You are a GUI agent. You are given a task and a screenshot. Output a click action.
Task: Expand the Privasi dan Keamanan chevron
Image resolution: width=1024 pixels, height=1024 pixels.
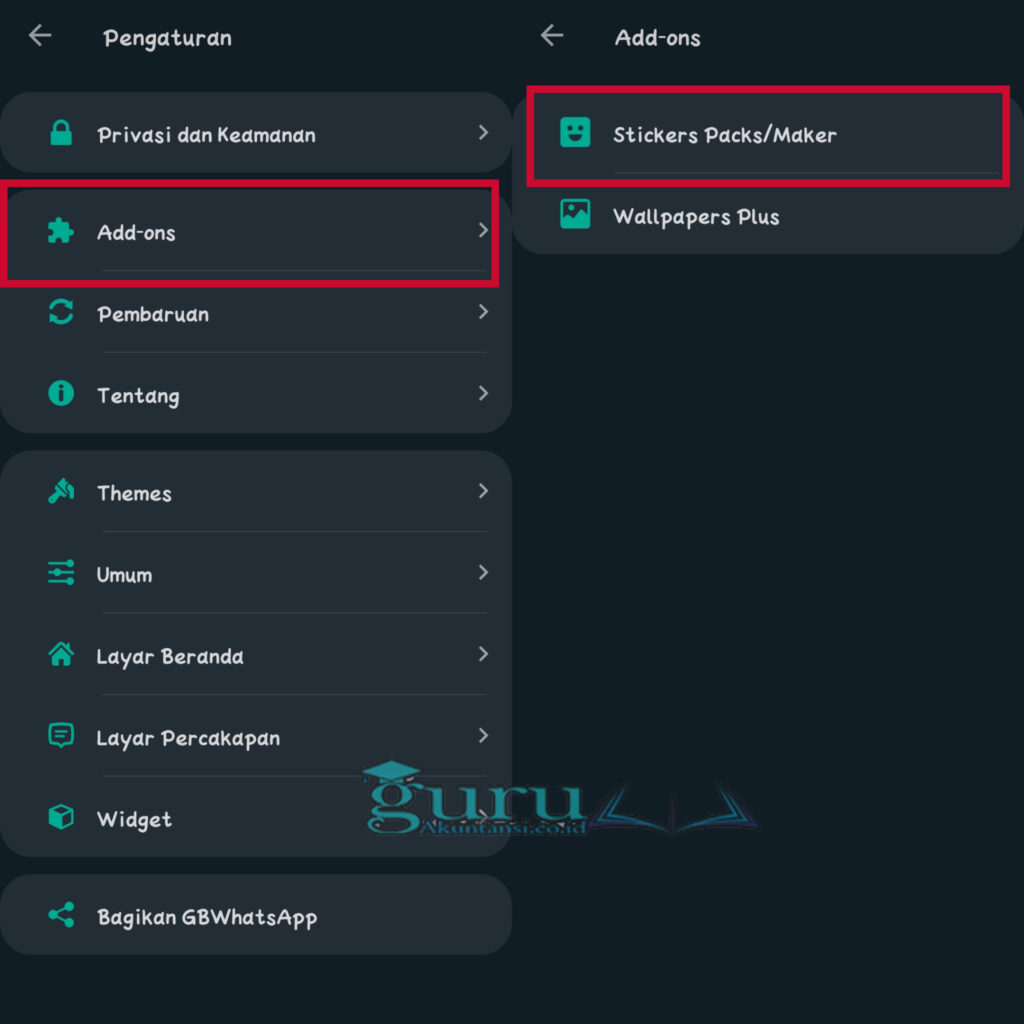(x=483, y=133)
